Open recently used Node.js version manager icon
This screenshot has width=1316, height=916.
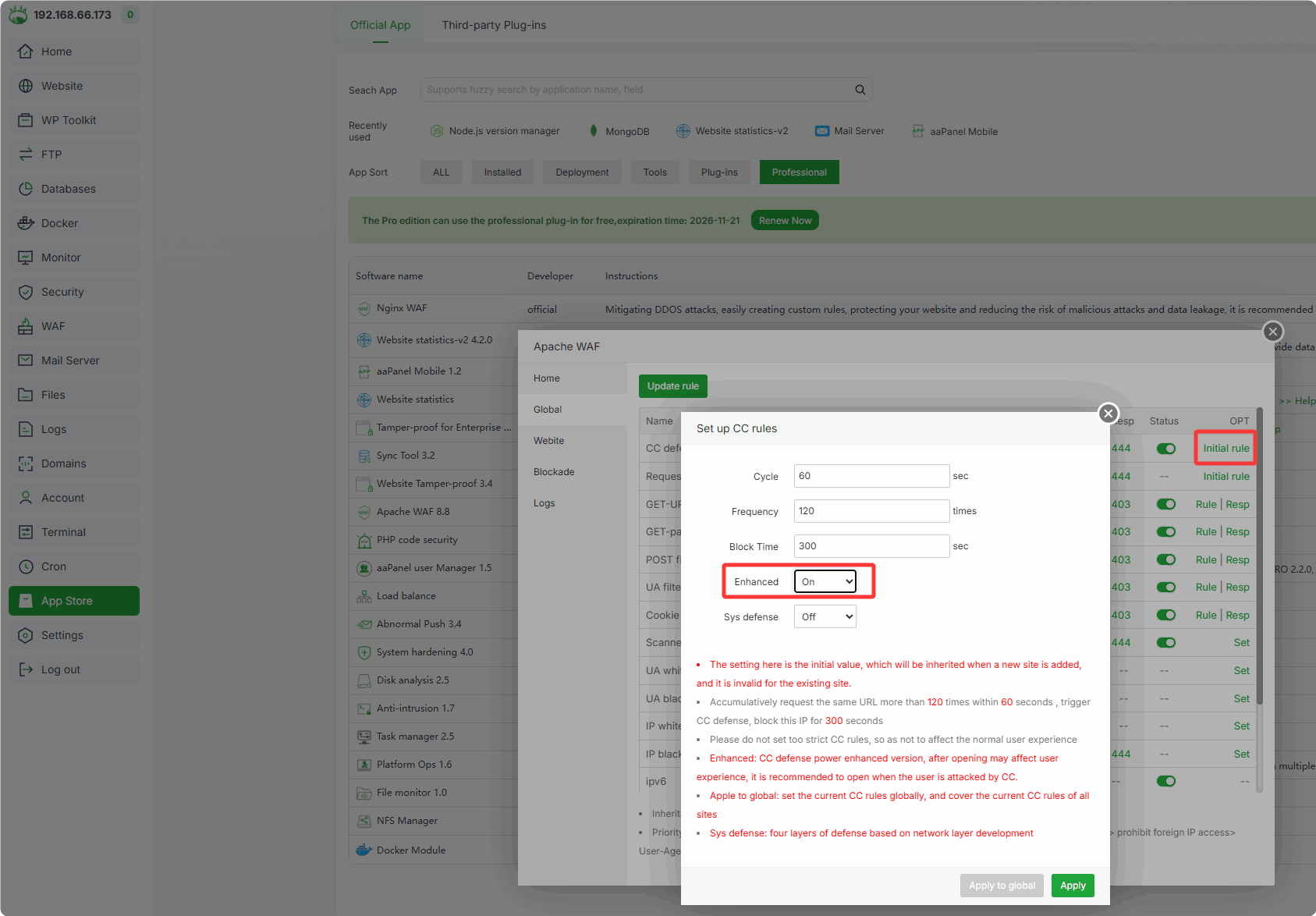pyautogui.click(x=437, y=131)
